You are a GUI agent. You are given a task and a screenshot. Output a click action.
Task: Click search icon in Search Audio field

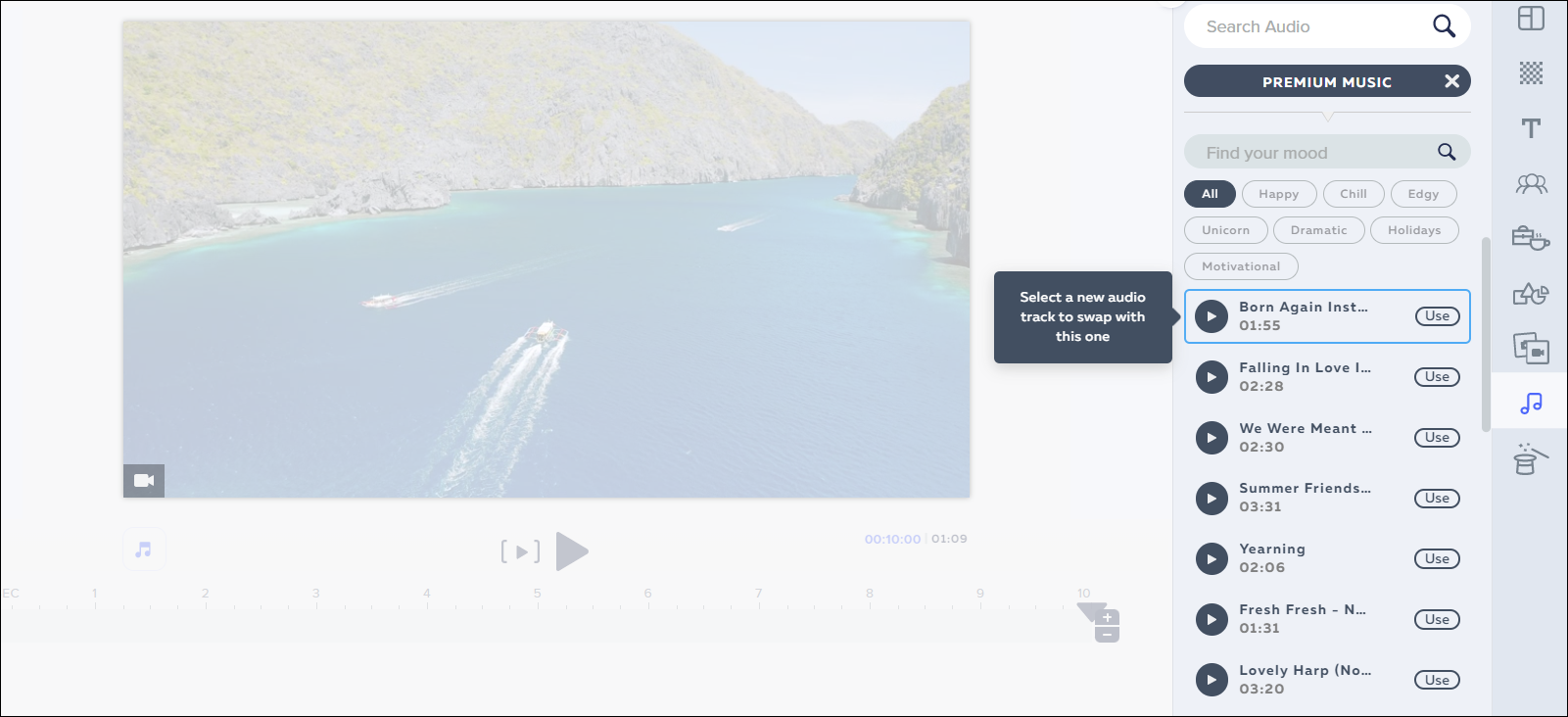coord(1444,26)
